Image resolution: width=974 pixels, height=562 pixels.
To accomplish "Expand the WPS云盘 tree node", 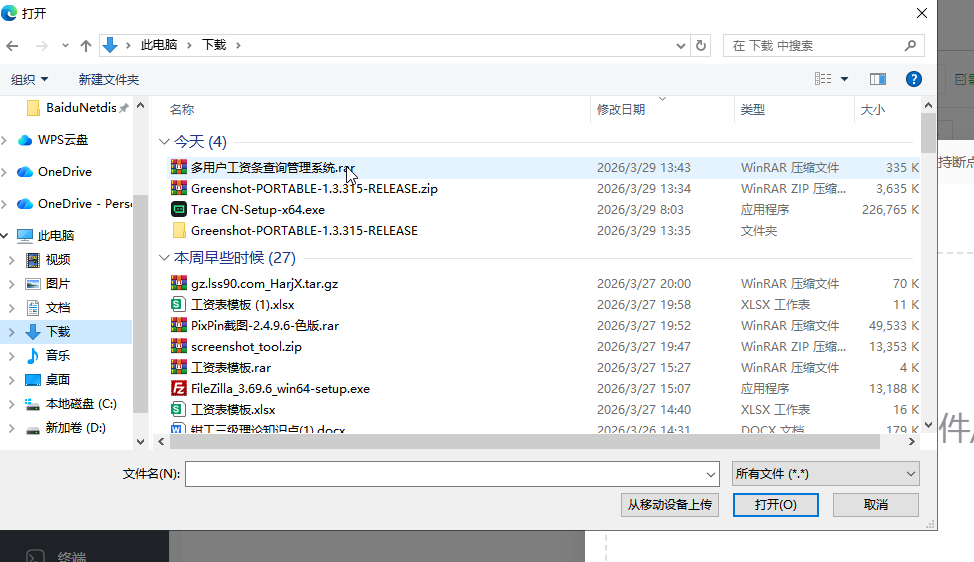I will click(x=5, y=140).
